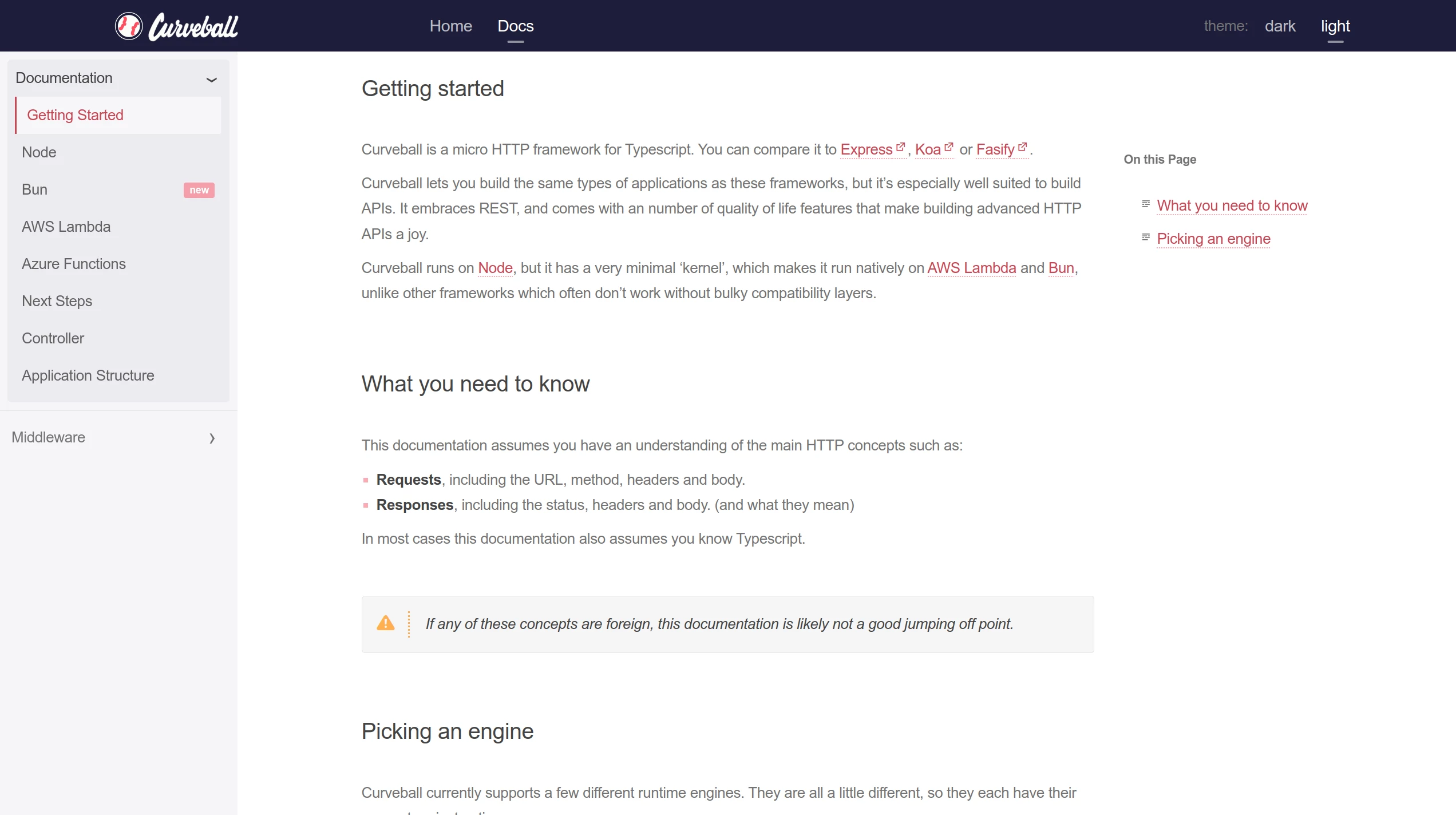Select Getting Started in the sidebar
This screenshot has height=815, width=1456.
pos(118,115)
